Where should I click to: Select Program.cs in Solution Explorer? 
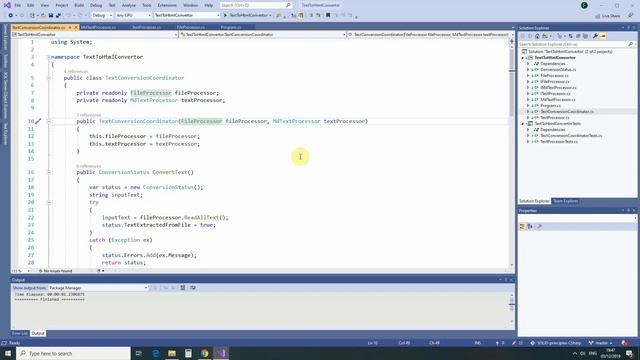pyautogui.click(x=550, y=106)
